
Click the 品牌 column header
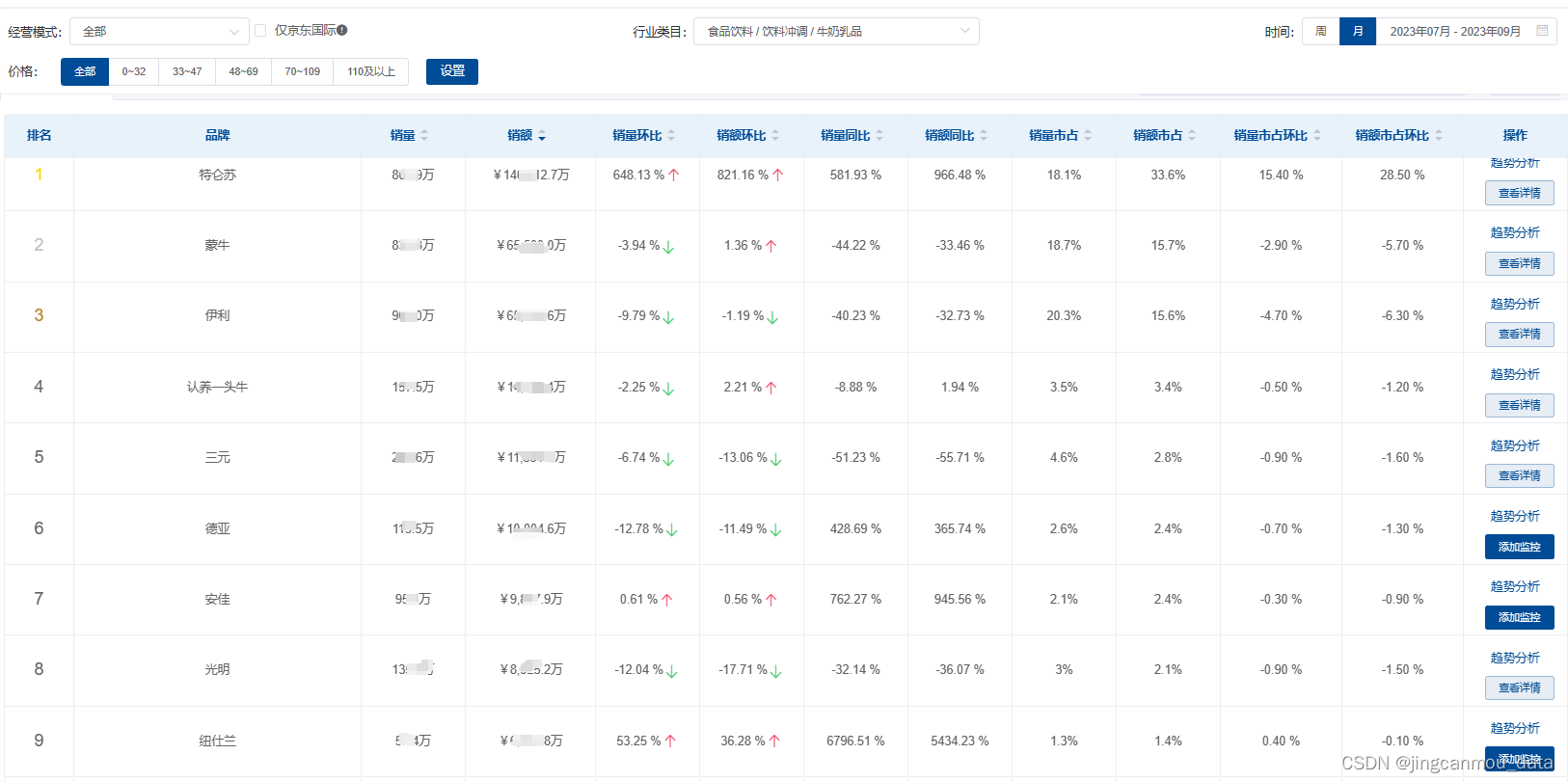click(x=217, y=136)
